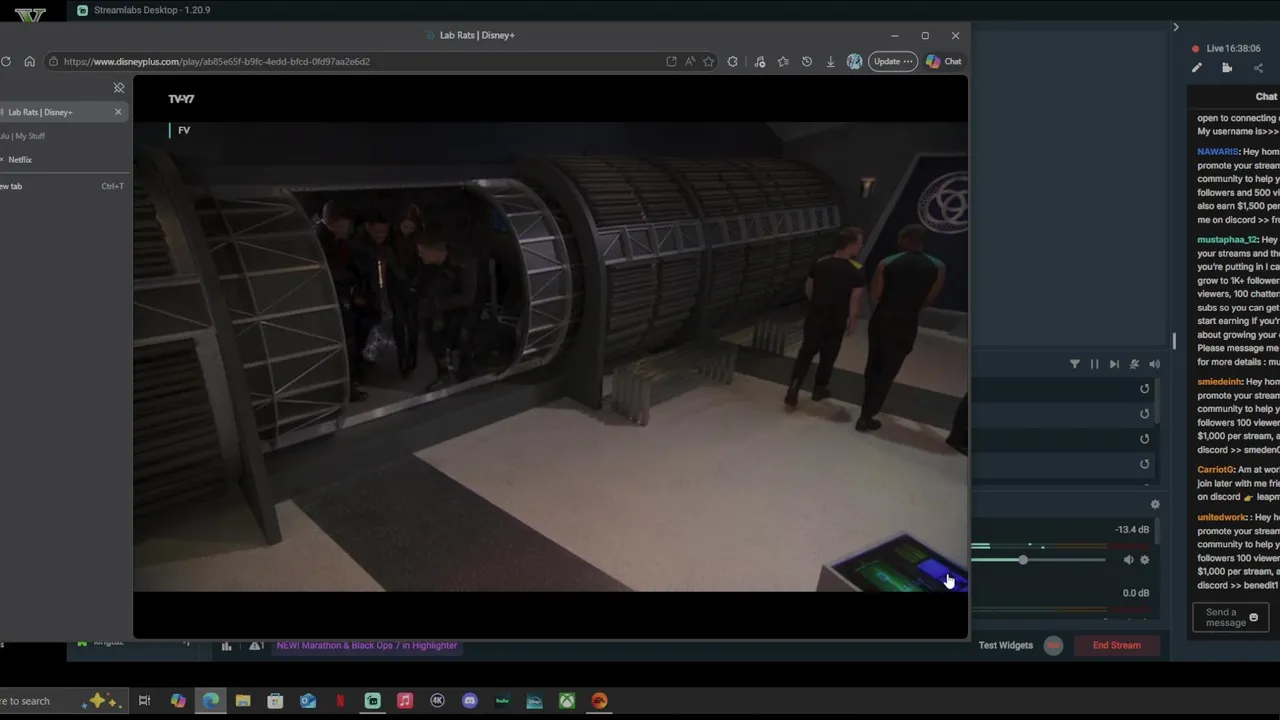The width and height of the screenshot is (1280, 720).
Task: Open Copilot from the taskbar
Action: [178, 701]
